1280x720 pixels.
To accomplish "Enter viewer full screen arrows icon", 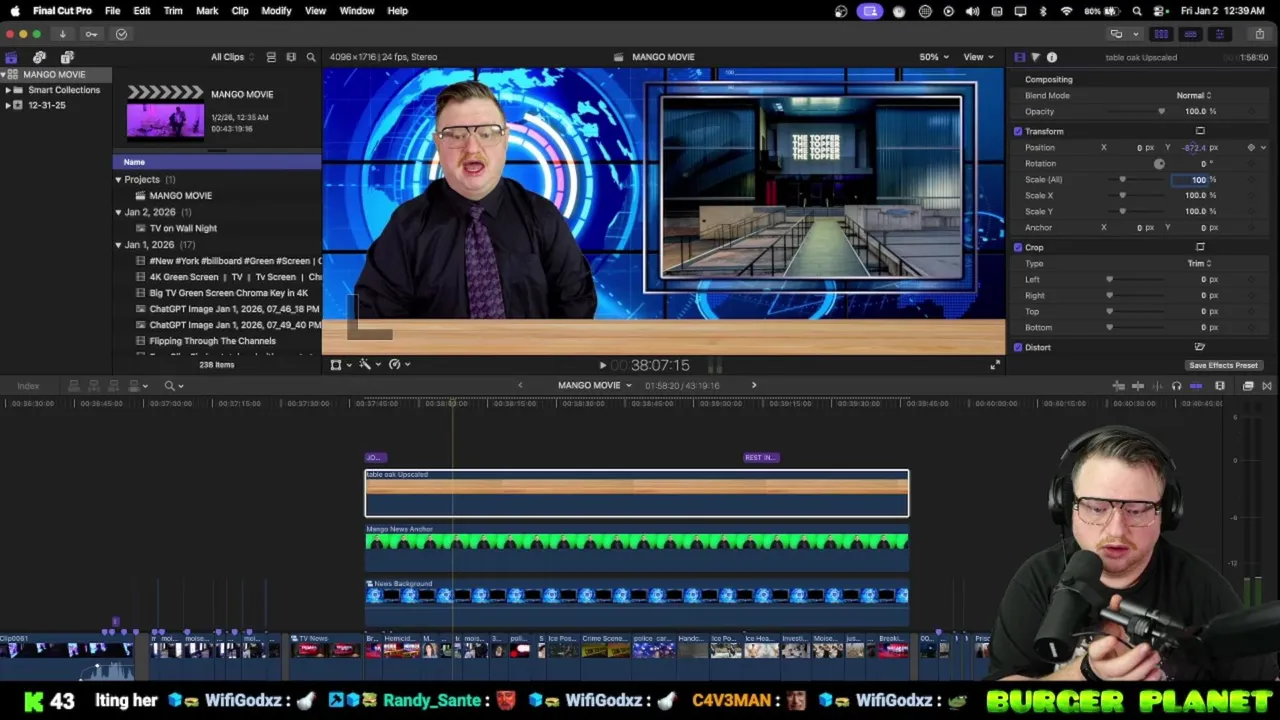I will pyautogui.click(x=995, y=365).
